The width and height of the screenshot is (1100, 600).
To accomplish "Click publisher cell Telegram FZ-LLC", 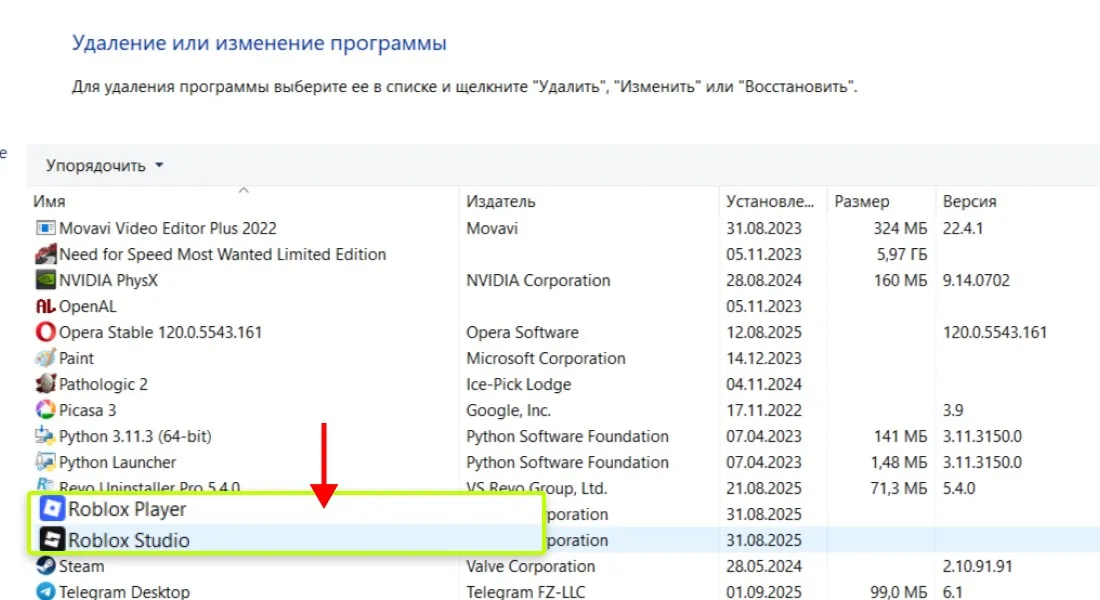I will click(525, 592).
